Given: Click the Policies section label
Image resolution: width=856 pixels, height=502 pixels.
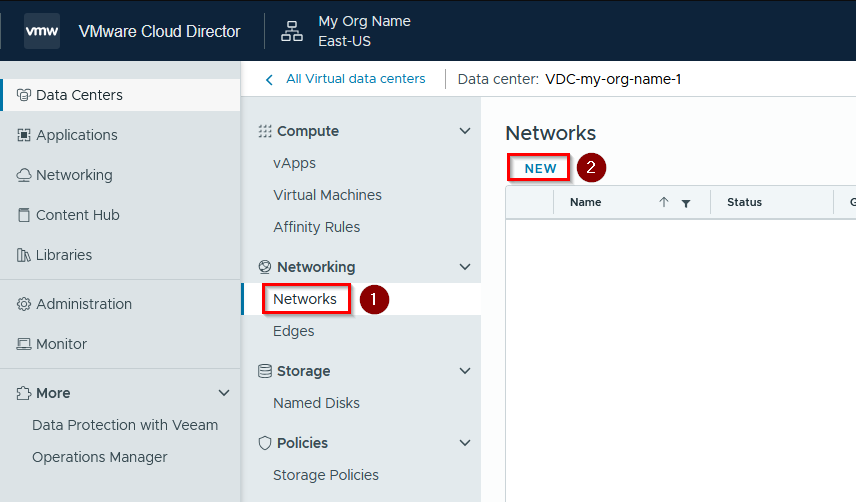Looking at the screenshot, I should pyautogui.click(x=302, y=443).
